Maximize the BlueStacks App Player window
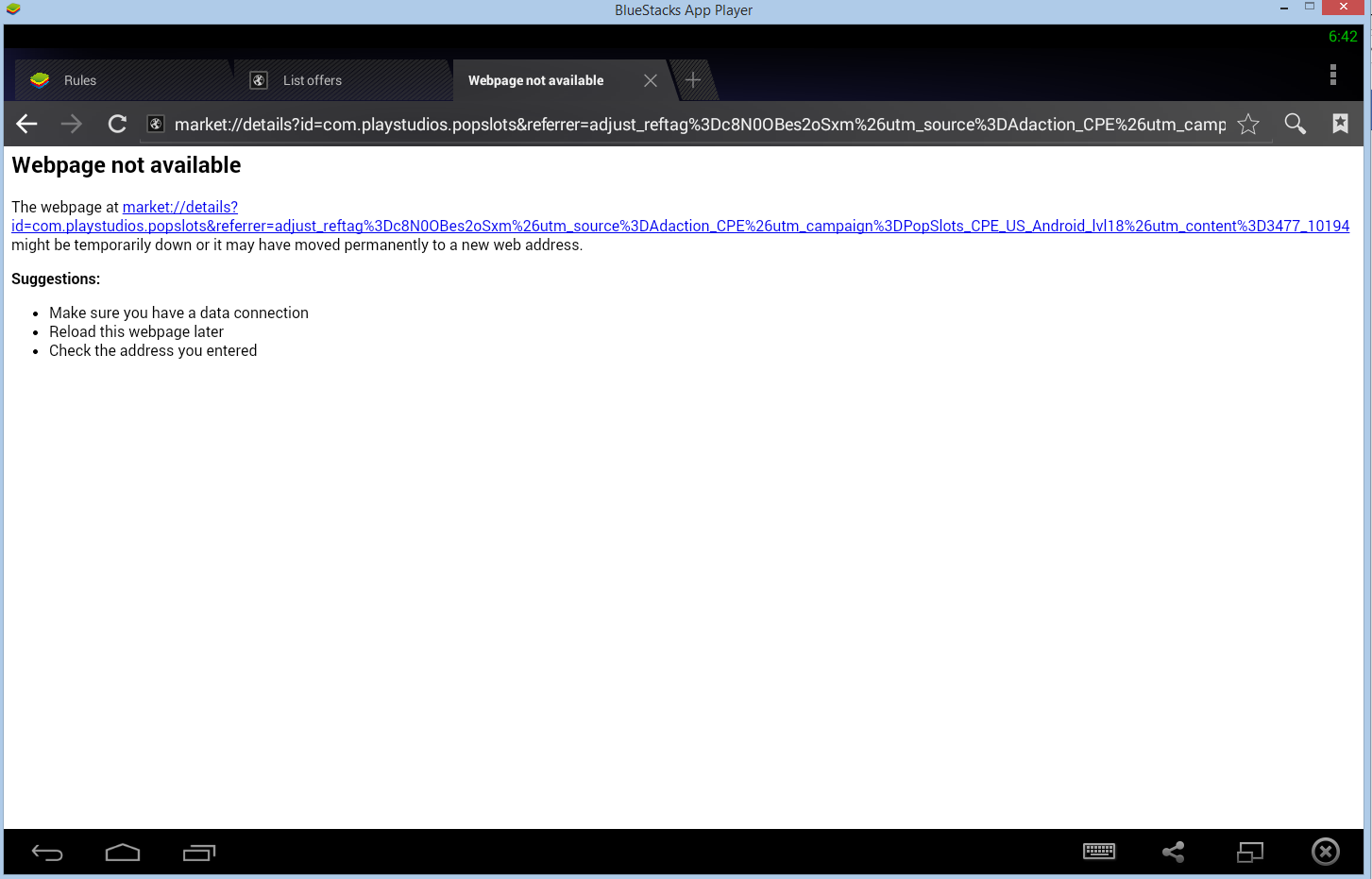Screen dimensions: 1372x879 coord(1310,8)
